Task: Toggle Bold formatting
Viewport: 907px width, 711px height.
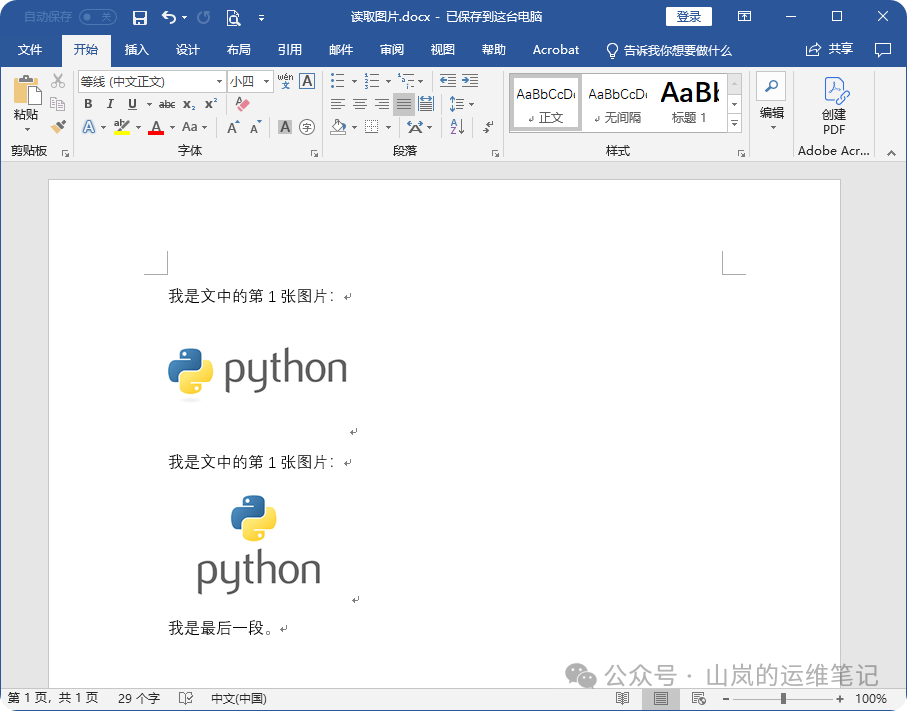Action: tap(88, 104)
